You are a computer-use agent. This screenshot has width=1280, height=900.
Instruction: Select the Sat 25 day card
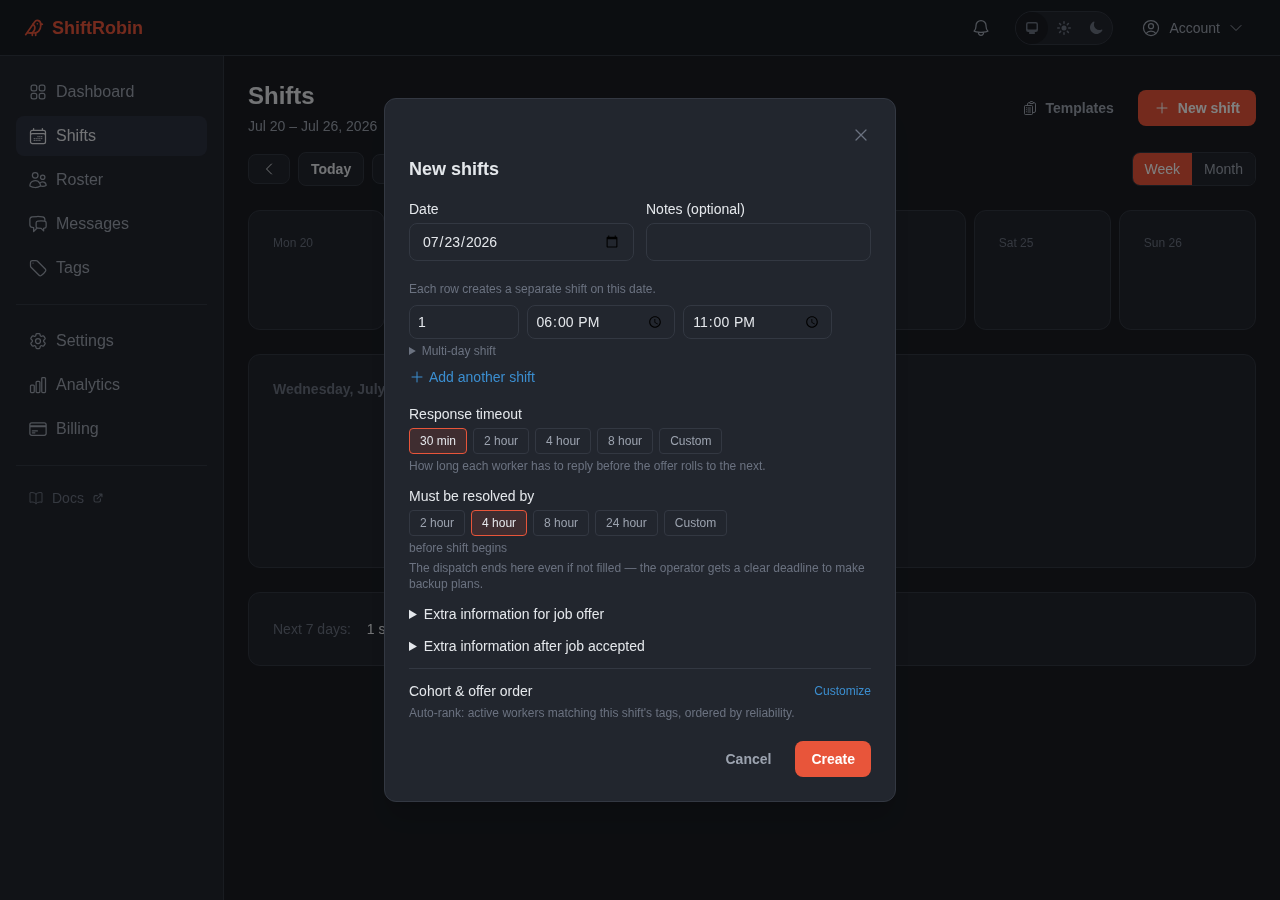(1042, 270)
